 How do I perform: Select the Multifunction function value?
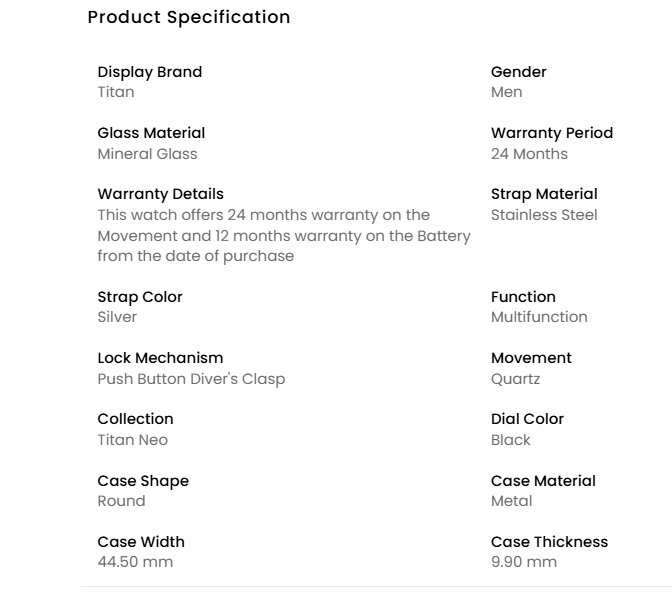[x=539, y=317]
